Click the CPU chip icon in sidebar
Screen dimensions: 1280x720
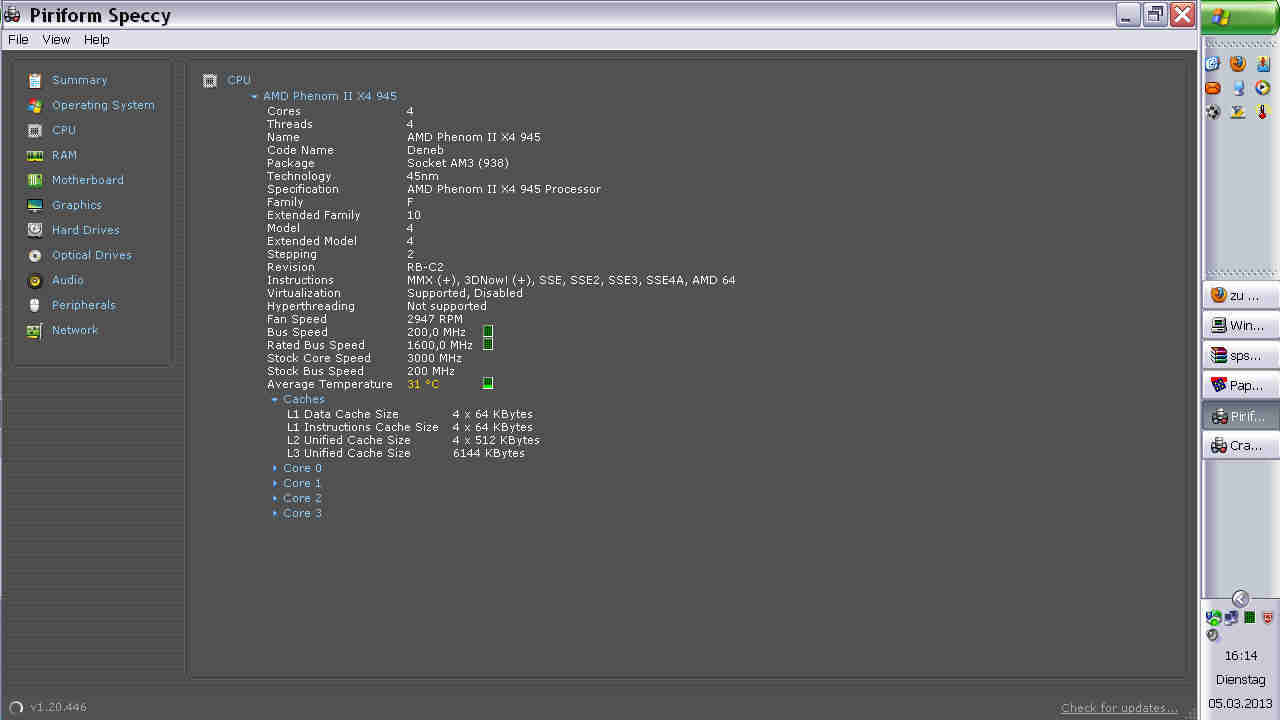35,130
